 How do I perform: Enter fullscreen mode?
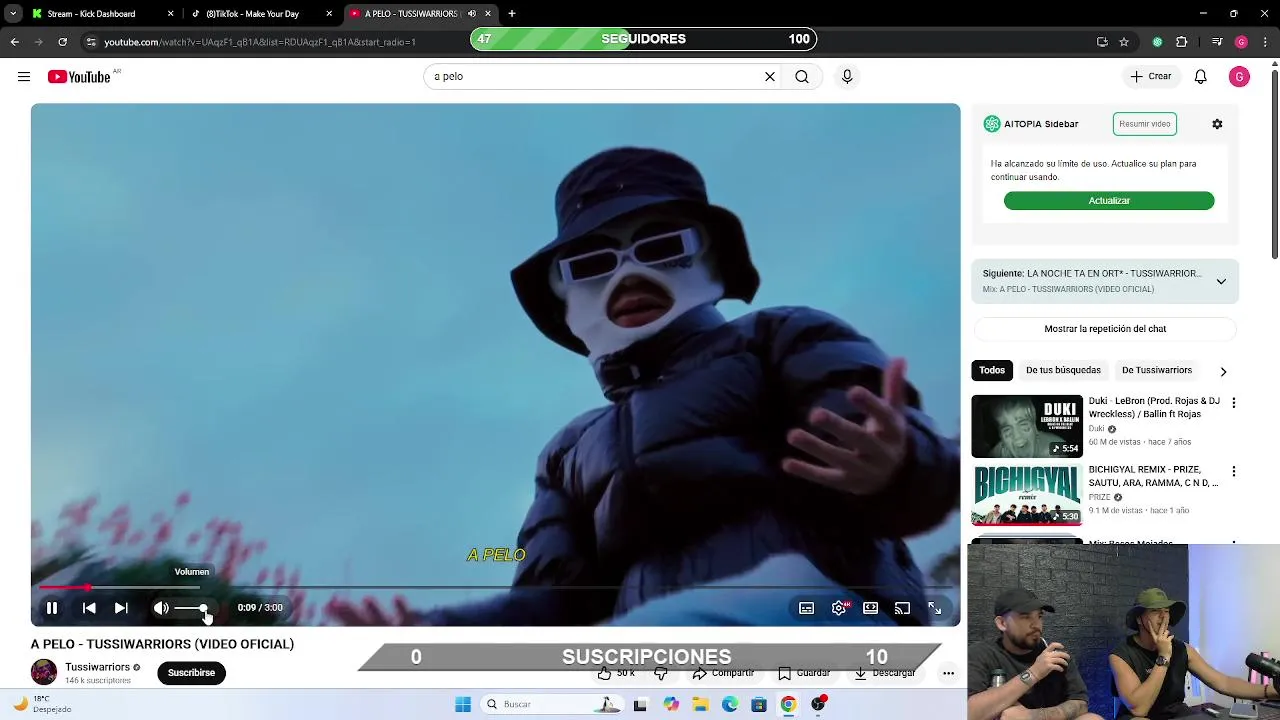tap(934, 608)
